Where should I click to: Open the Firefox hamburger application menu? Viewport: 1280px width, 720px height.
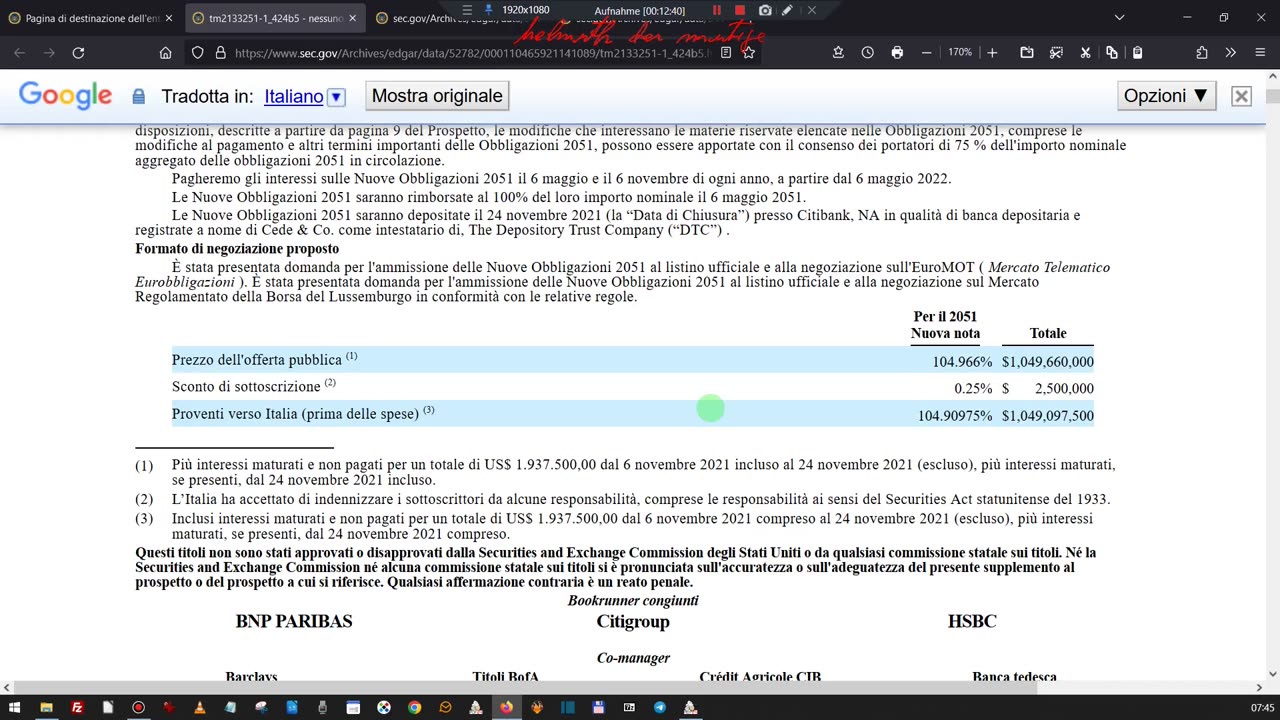click(x=1259, y=53)
